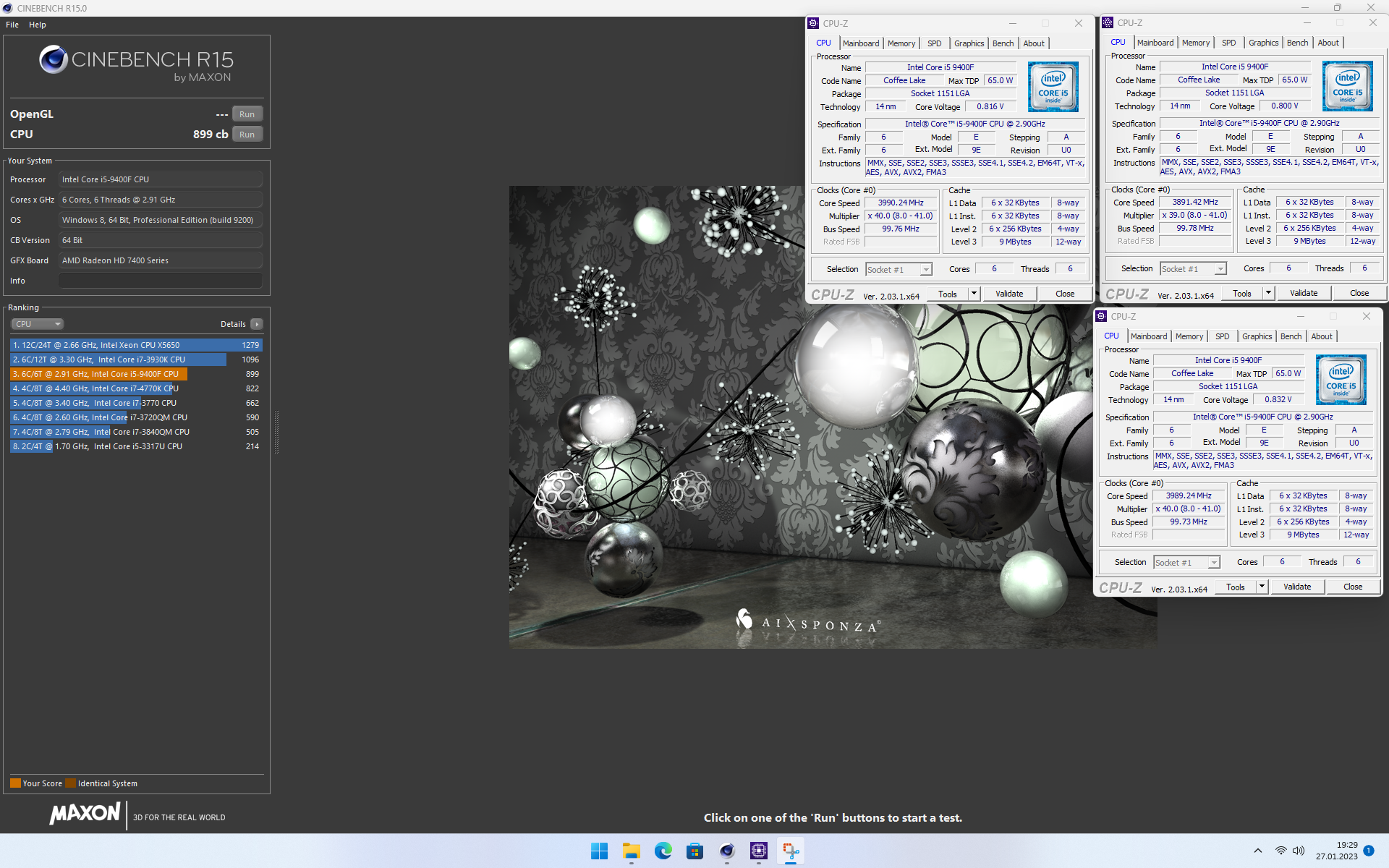Click Intel Core i5 logo in top-right CPU-Z
Viewport: 1389px width, 868px height.
click(x=1348, y=86)
